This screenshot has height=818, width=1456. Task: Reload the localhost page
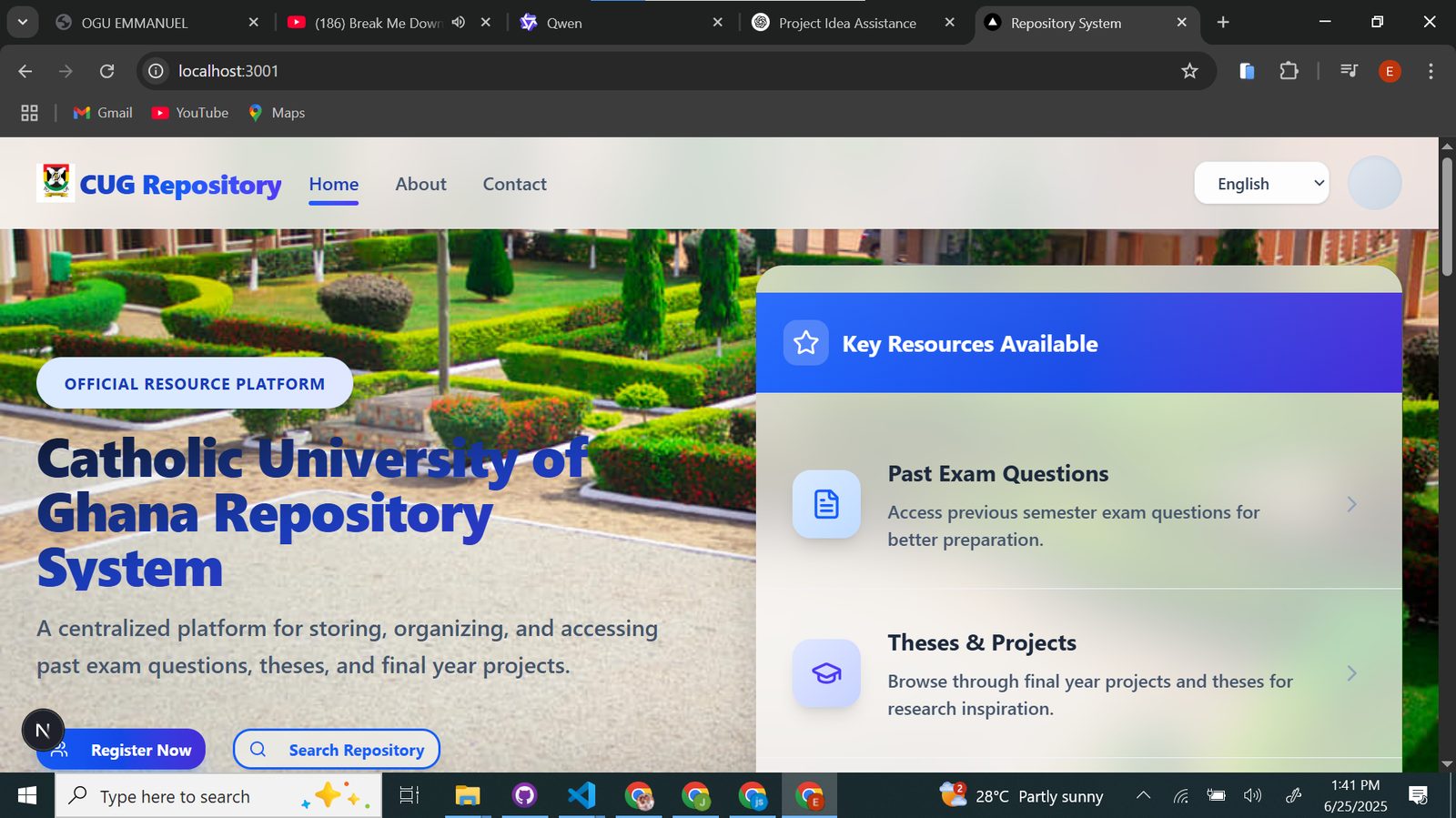pos(106,71)
